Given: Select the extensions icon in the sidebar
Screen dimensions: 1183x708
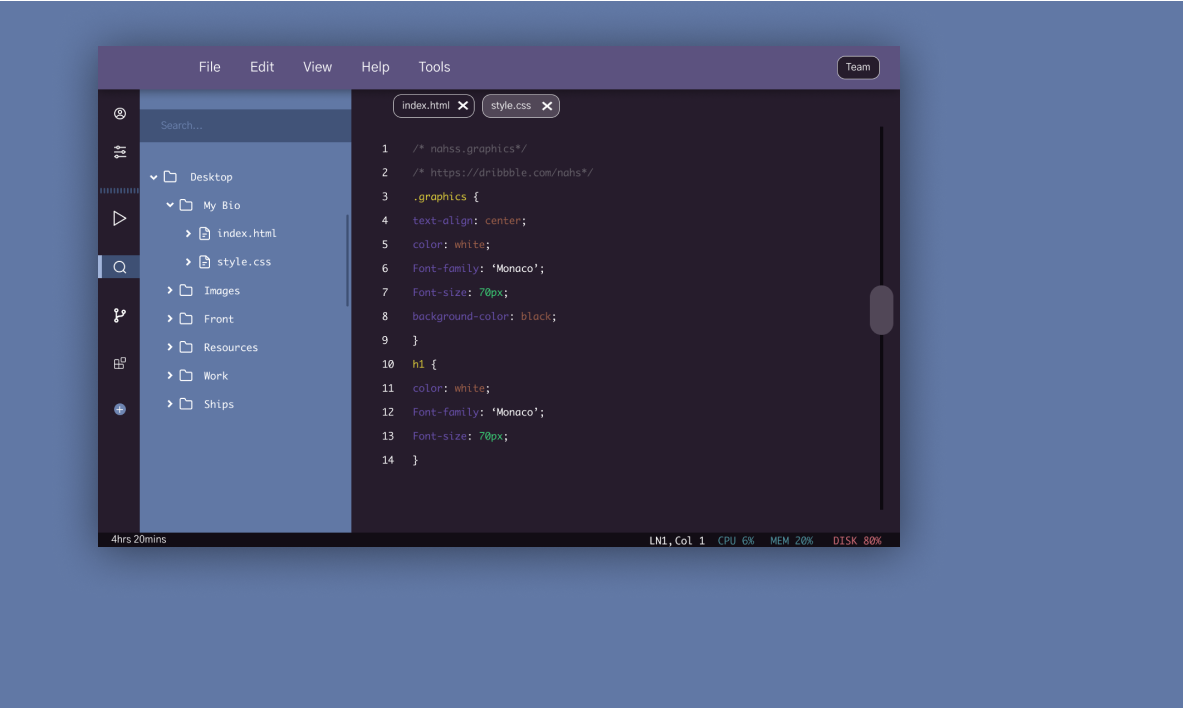Looking at the screenshot, I should click(x=119, y=362).
